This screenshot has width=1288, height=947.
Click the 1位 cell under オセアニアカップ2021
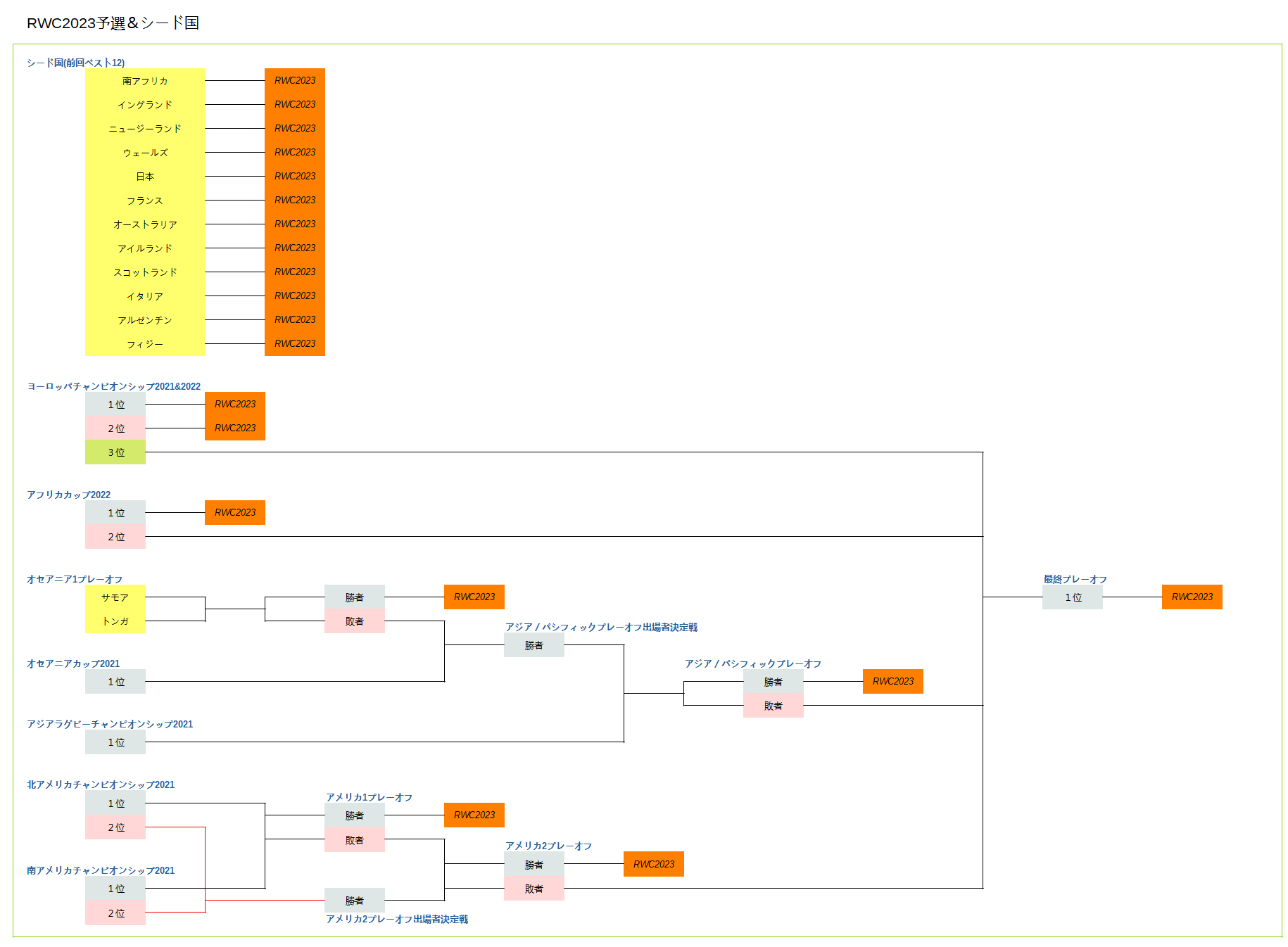point(115,681)
